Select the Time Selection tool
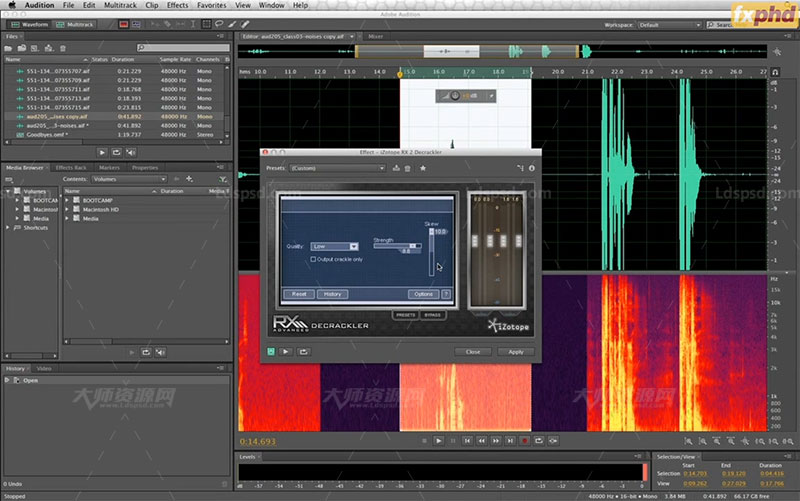This screenshot has height=501, width=800. pos(193,24)
